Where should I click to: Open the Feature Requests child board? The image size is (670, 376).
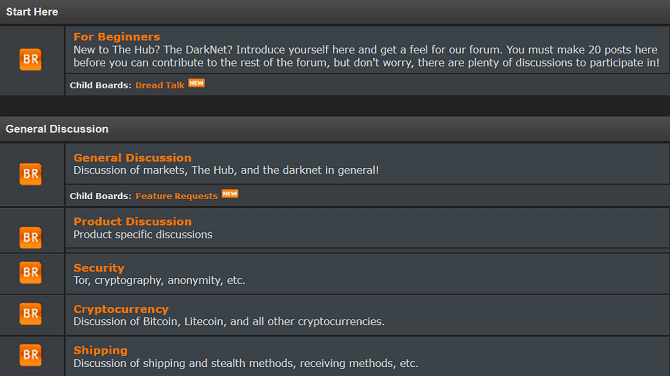tap(176, 196)
